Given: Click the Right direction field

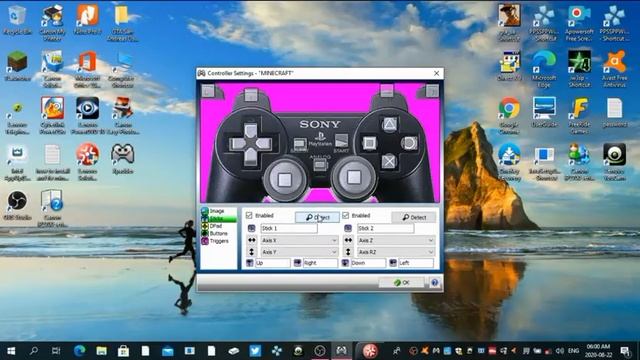Looking at the screenshot, I should pyautogui.click(x=320, y=263).
